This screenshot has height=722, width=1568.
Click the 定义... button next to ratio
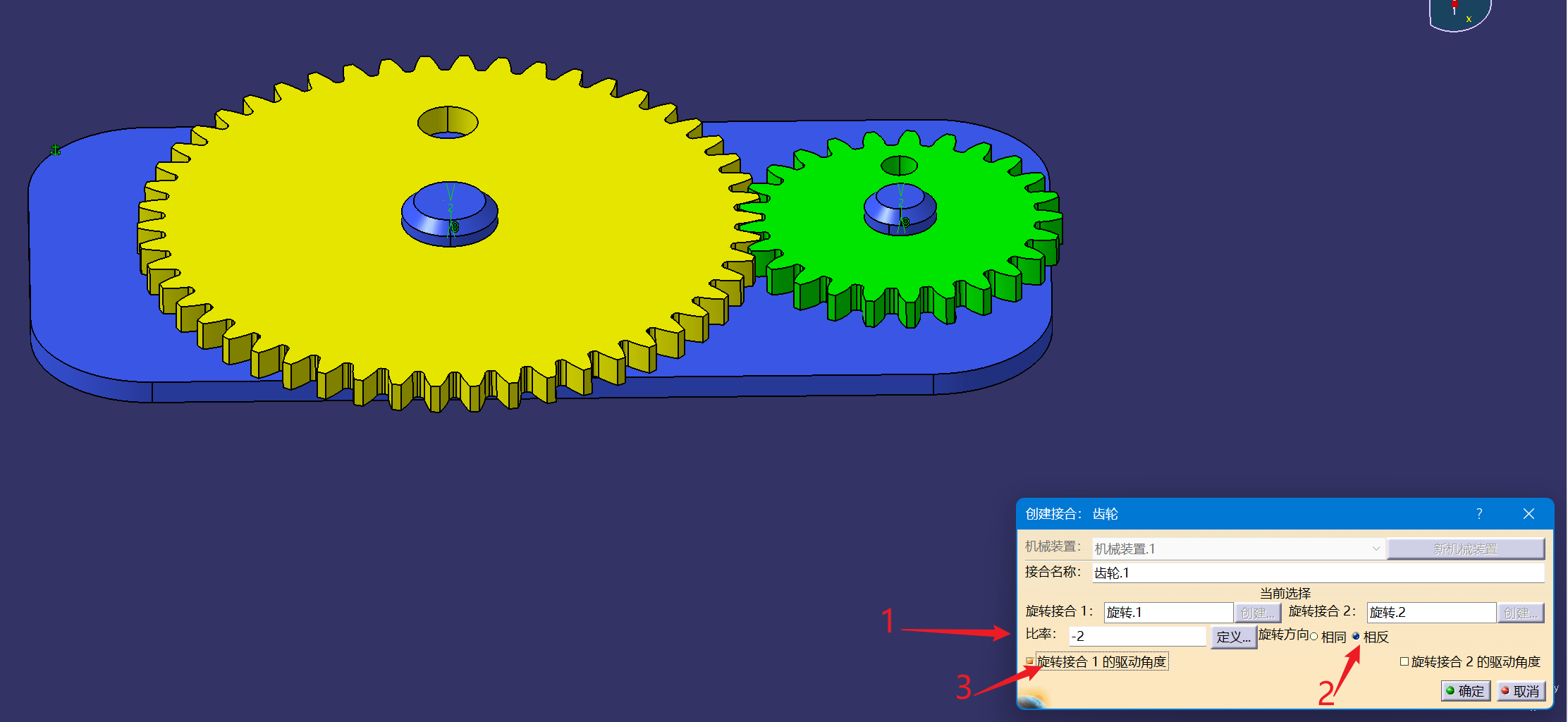click(1233, 637)
